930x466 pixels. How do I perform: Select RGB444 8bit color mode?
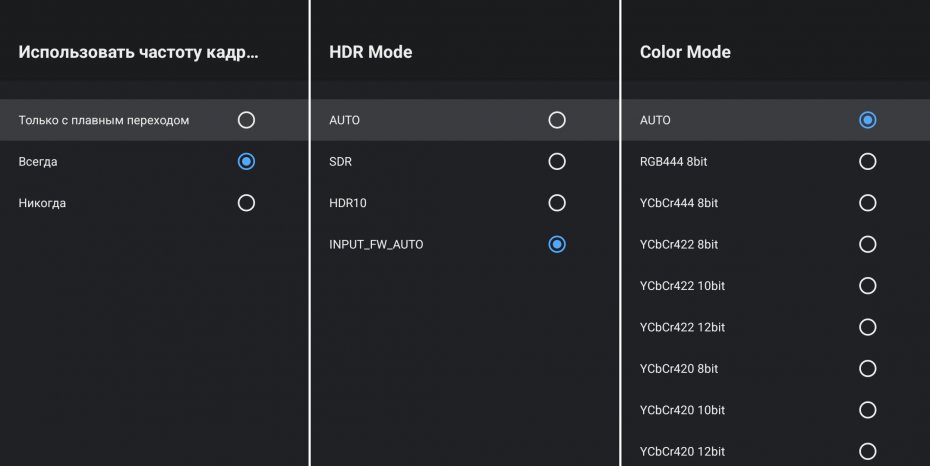click(x=867, y=161)
